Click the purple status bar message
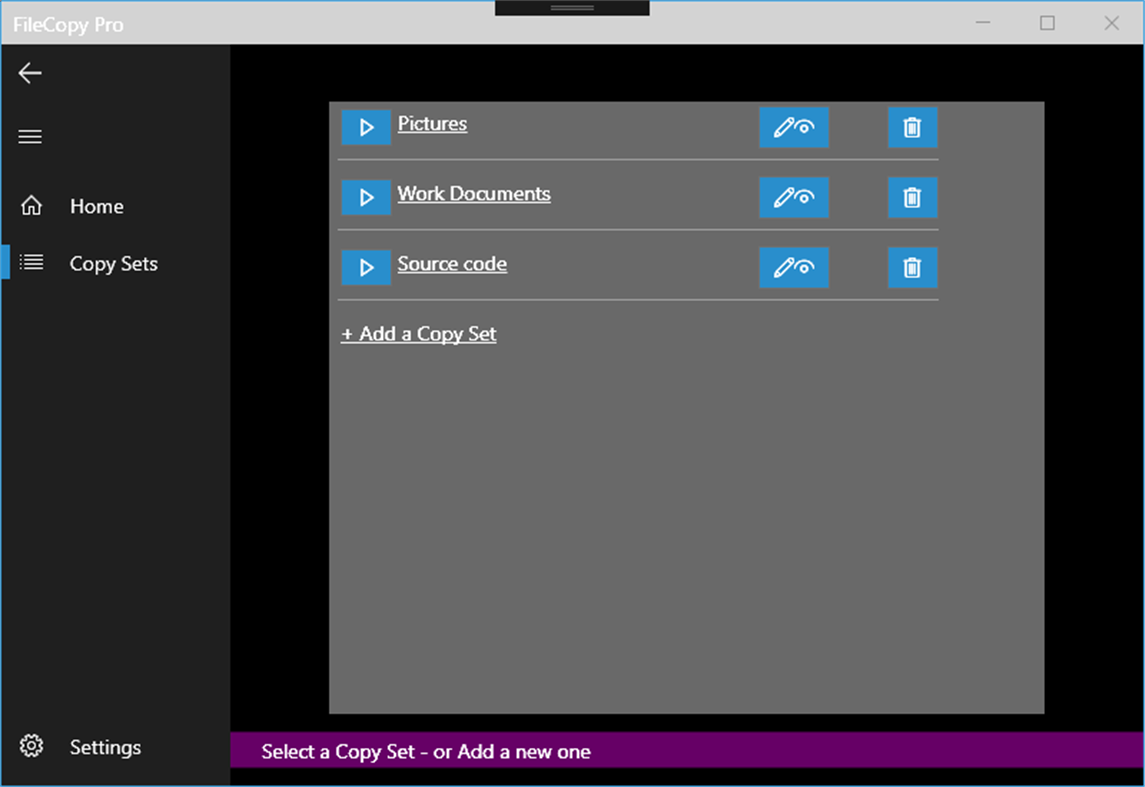The height and width of the screenshot is (787, 1145). pos(424,751)
